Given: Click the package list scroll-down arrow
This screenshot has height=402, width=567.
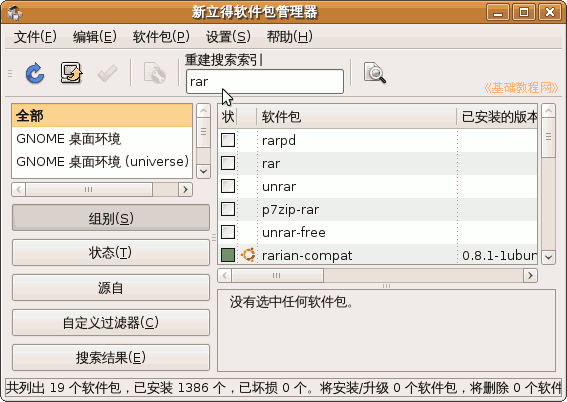Looking at the screenshot, I should click(549, 257).
